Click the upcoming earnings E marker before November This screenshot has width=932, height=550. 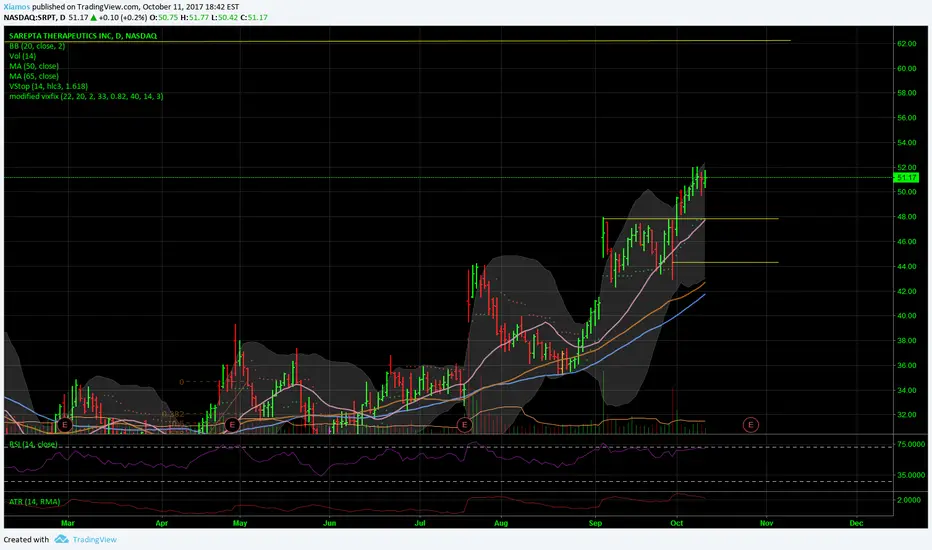[751, 425]
